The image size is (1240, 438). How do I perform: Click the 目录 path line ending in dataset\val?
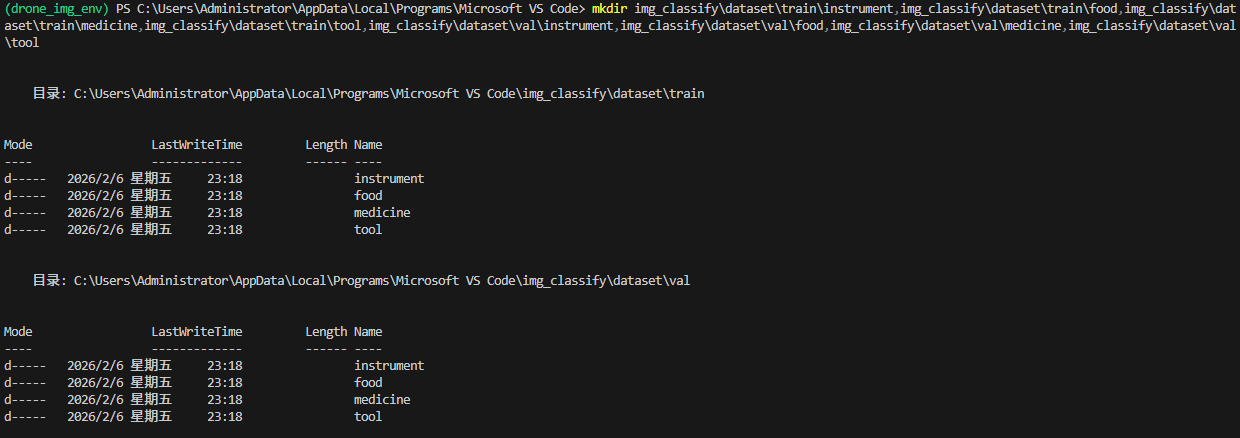click(x=361, y=281)
